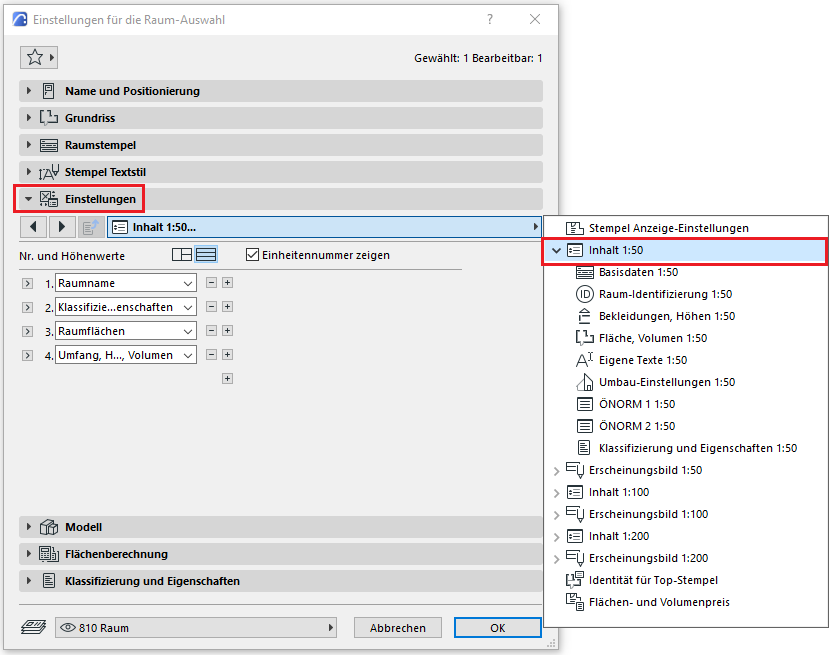Click the previous page arrow button
836x655 pixels.
[34, 227]
